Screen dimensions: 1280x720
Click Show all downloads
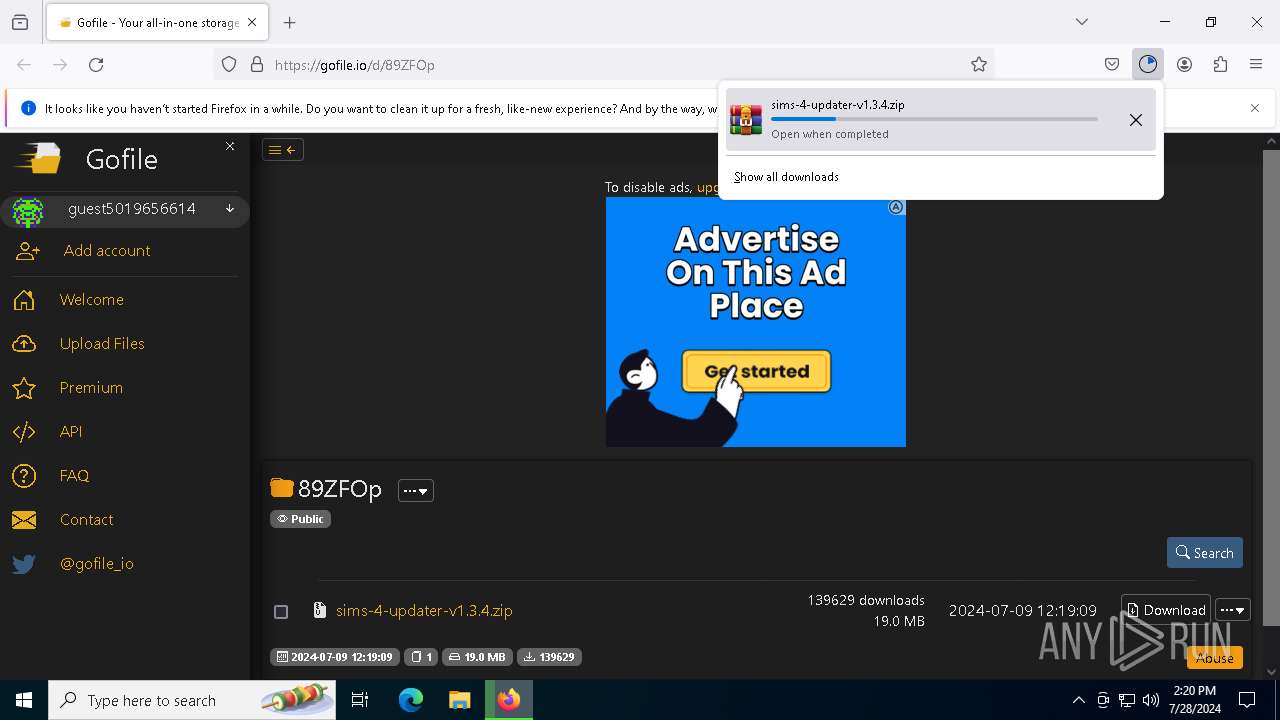[786, 177]
